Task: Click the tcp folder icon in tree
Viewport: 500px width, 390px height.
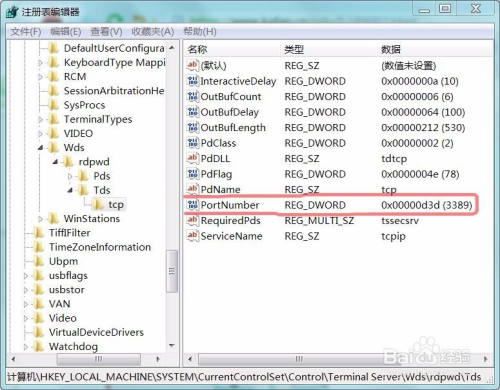Action: coord(98,204)
